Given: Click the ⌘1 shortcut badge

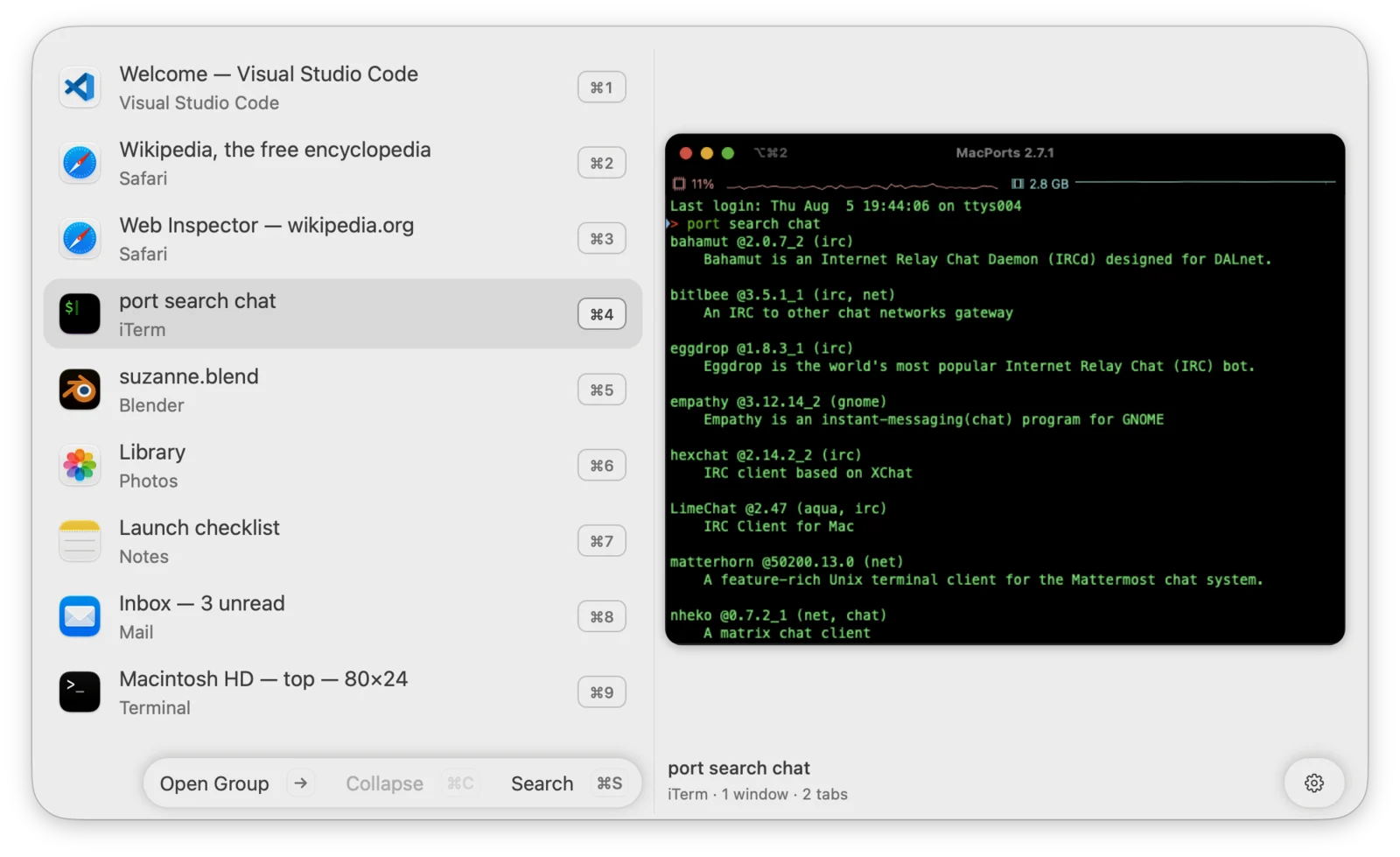Looking at the screenshot, I should tap(602, 88).
